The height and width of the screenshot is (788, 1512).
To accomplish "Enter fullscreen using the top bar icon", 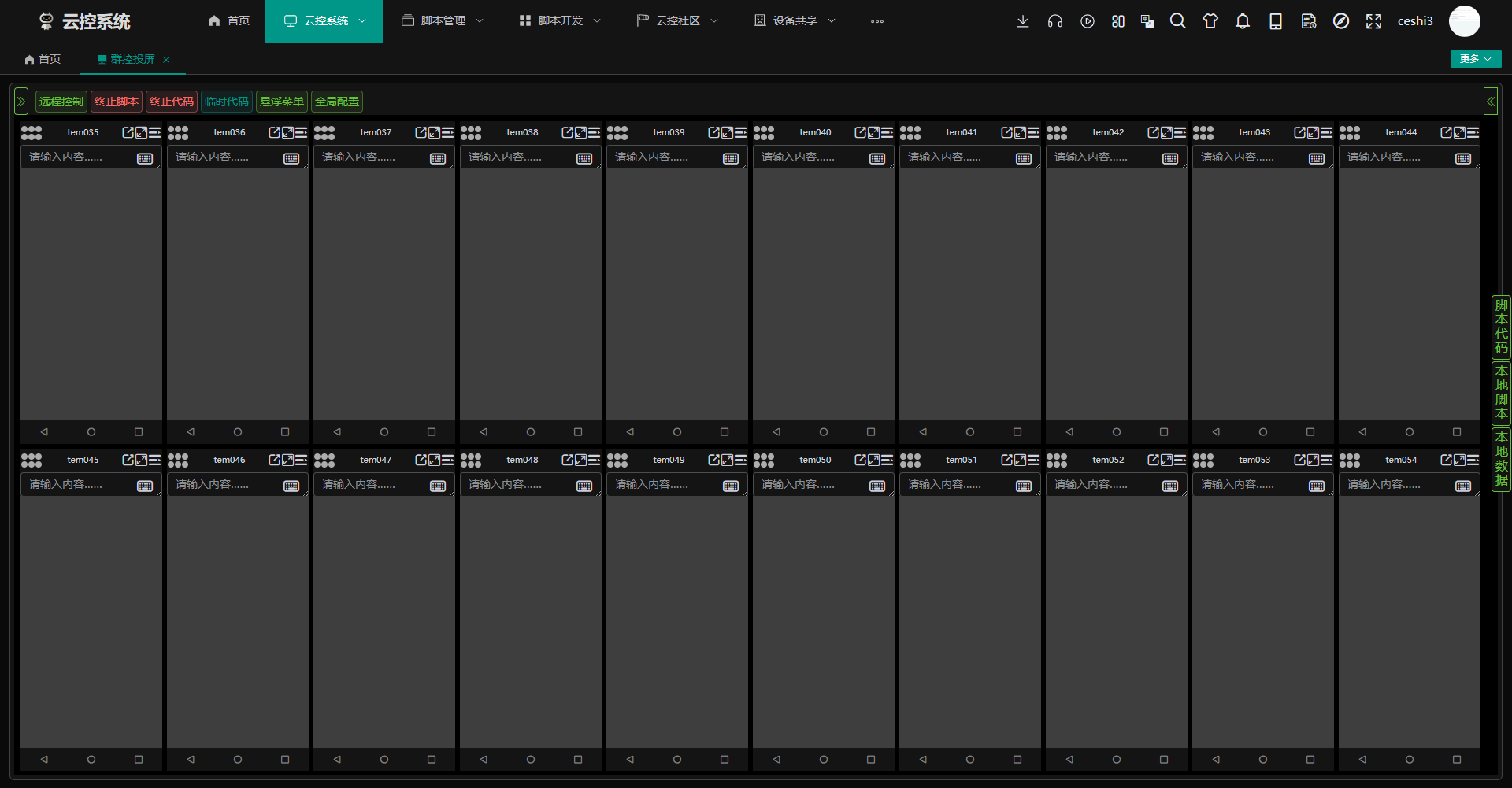I will [1373, 21].
